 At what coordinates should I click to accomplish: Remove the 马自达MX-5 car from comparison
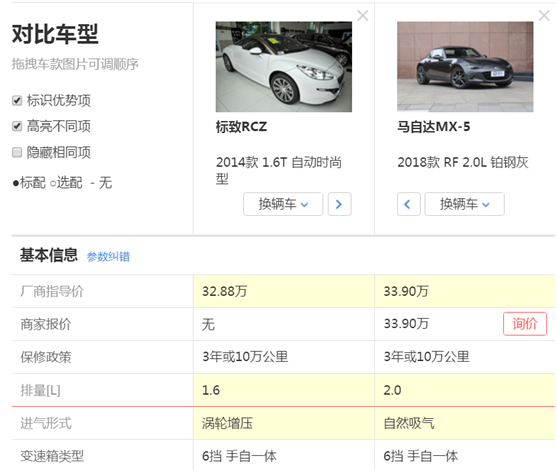544,16
